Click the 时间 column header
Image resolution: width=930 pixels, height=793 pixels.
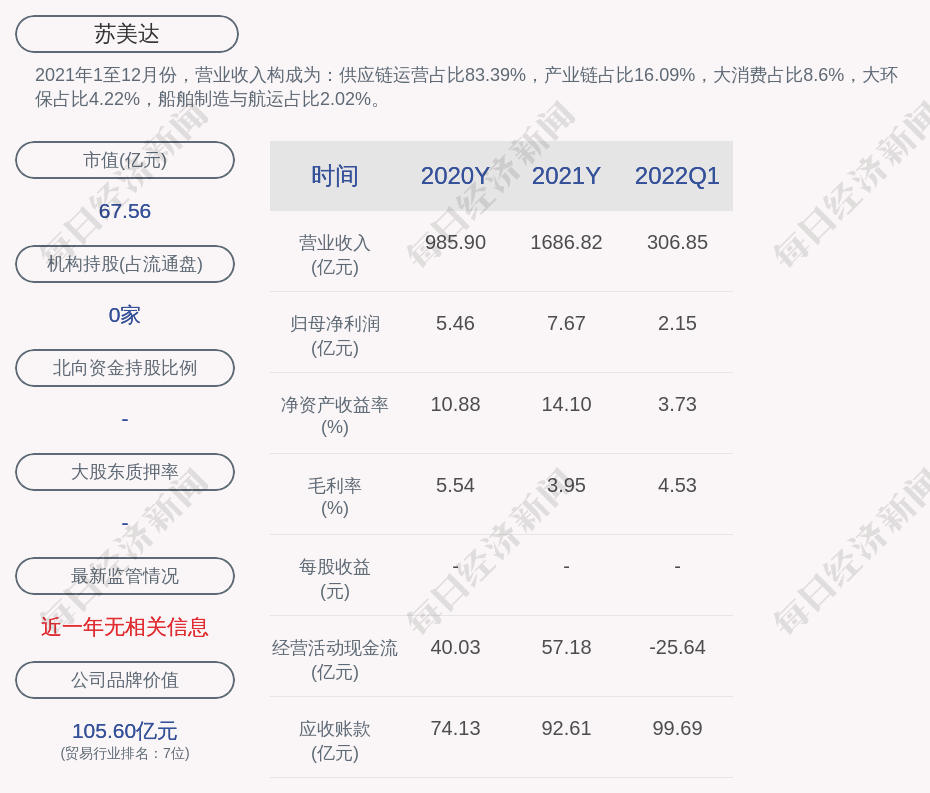pos(335,176)
